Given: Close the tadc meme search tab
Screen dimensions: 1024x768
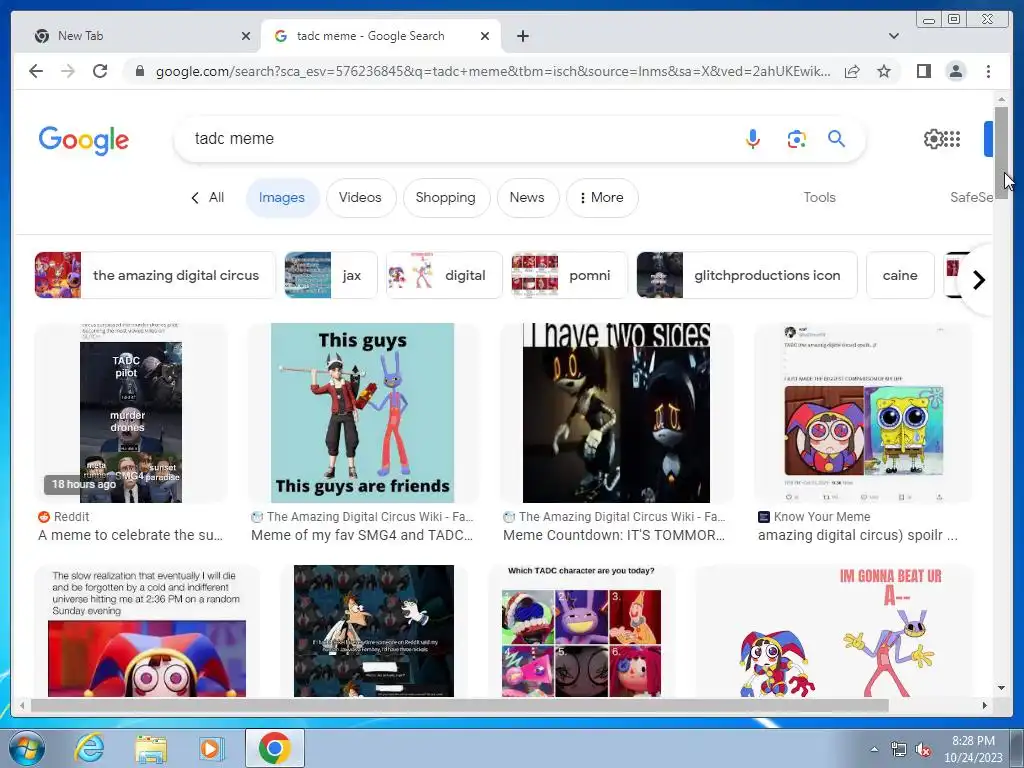Looking at the screenshot, I should point(485,36).
